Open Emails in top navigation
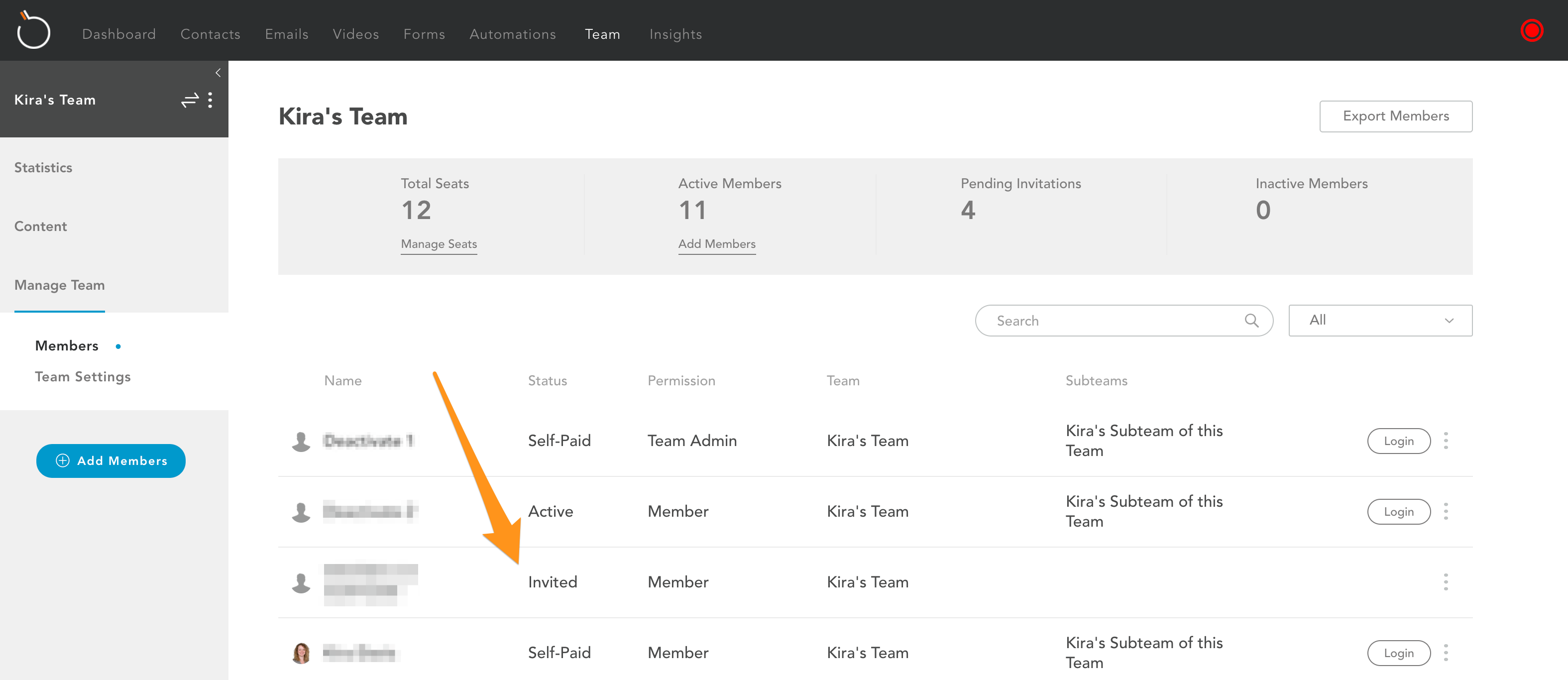 (286, 34)
